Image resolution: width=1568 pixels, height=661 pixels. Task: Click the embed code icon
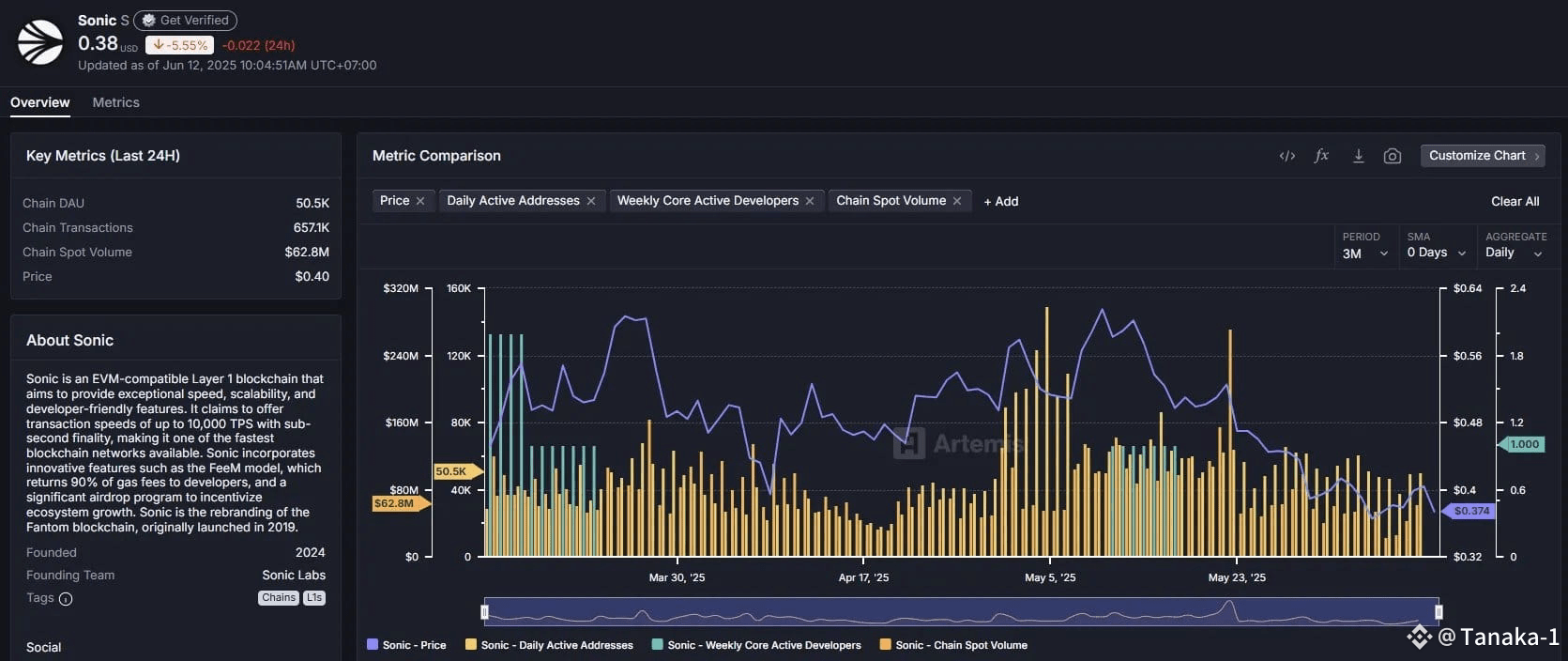[1287, 156]
